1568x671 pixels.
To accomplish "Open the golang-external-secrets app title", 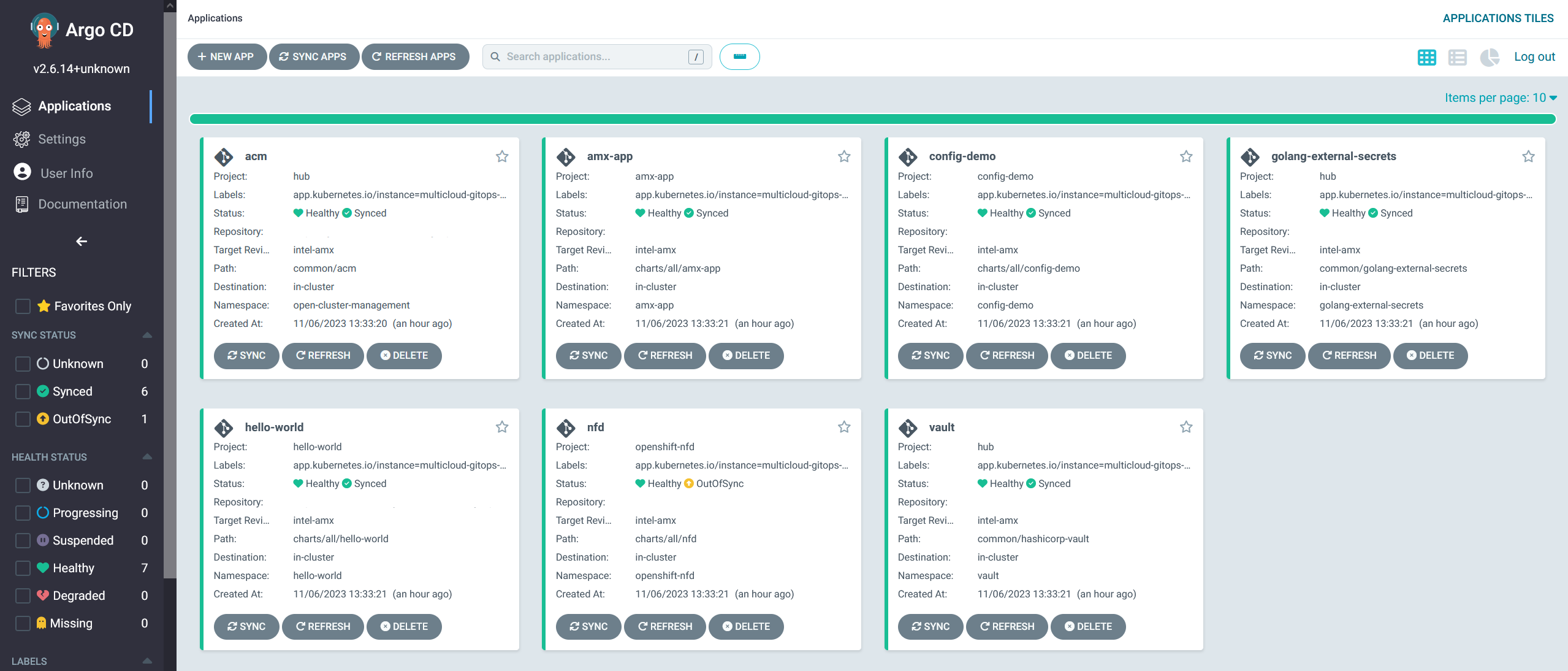I will pyautogui.click(x=1333, y=156).
